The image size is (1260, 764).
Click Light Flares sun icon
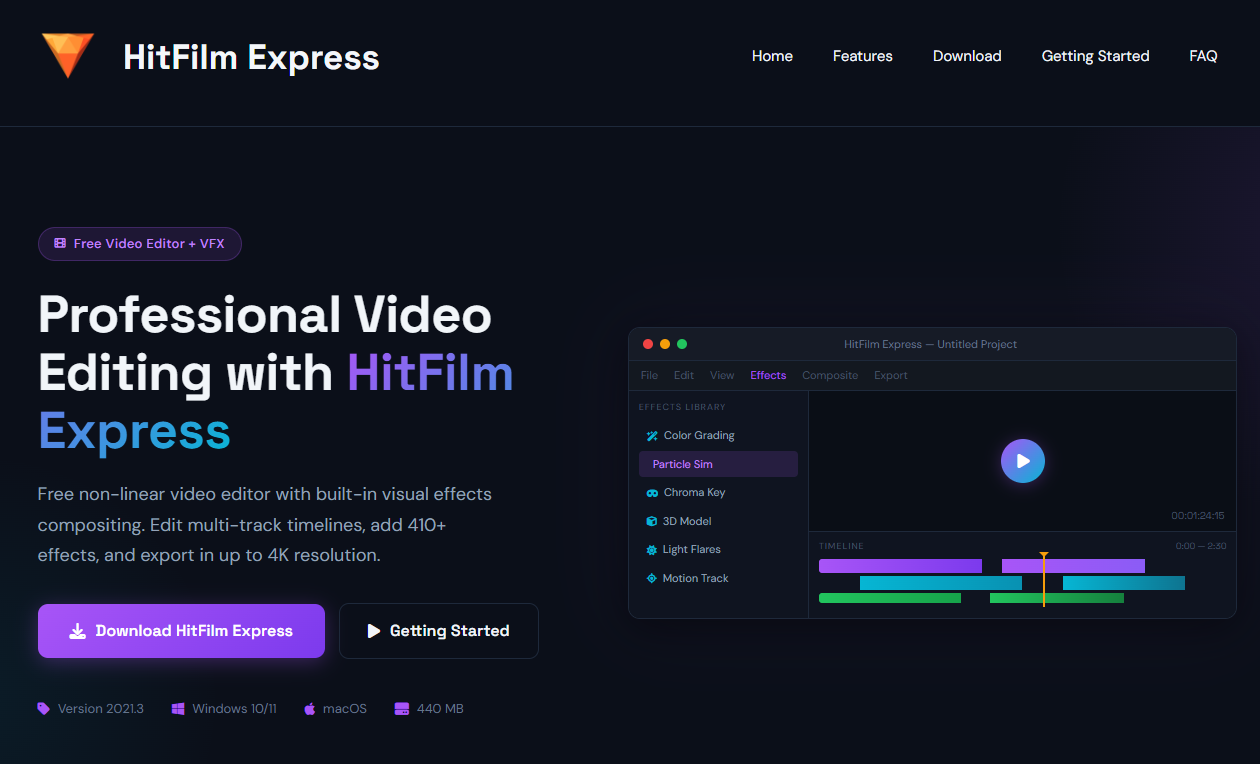(652, 550)
